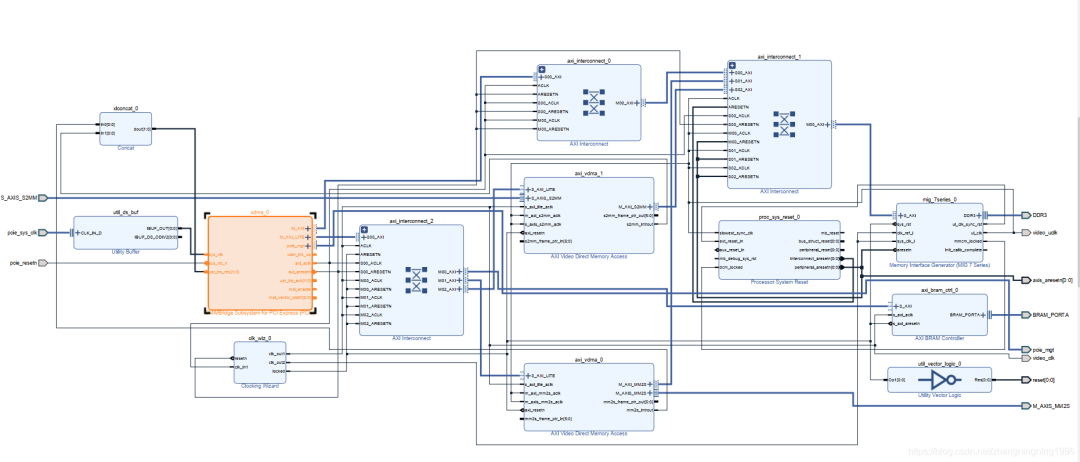Expand hierarchy of axi_interconnect_2 block
The image size is (1080, 462).
point(364,230)
